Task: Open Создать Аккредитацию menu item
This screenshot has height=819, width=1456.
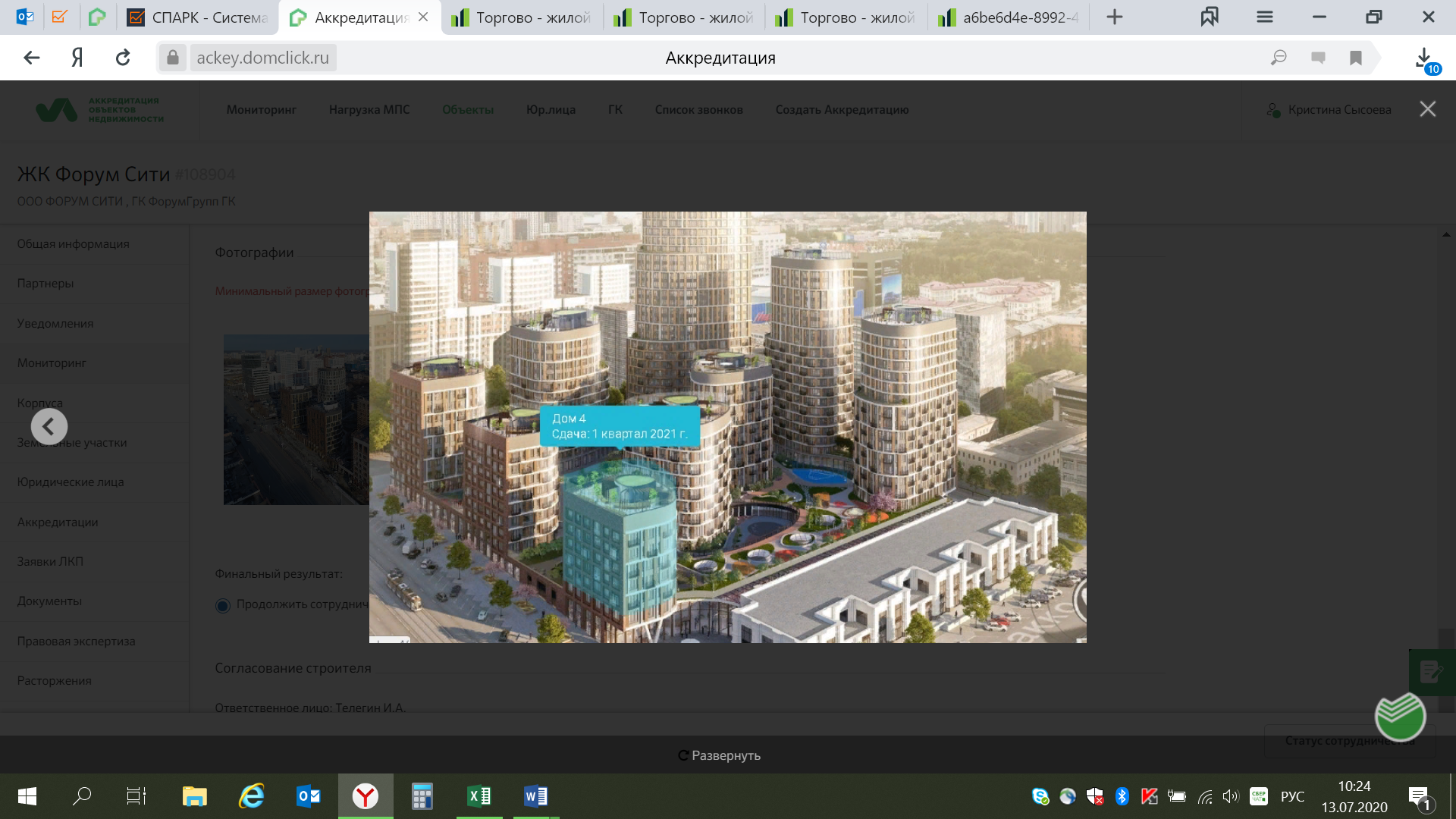Action: [x=842, y=110]
